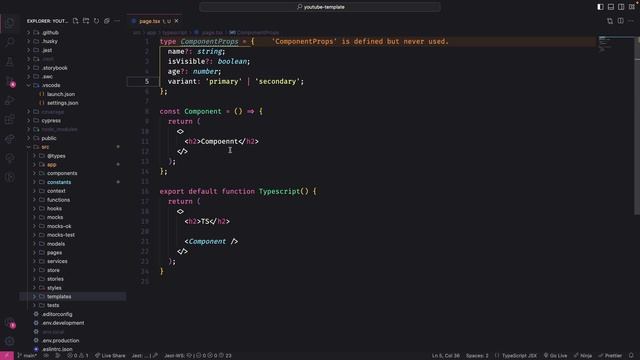Open the Customize Layout icon
The width and height of the screenshot is (640, 360).
(x=631, y=7)
